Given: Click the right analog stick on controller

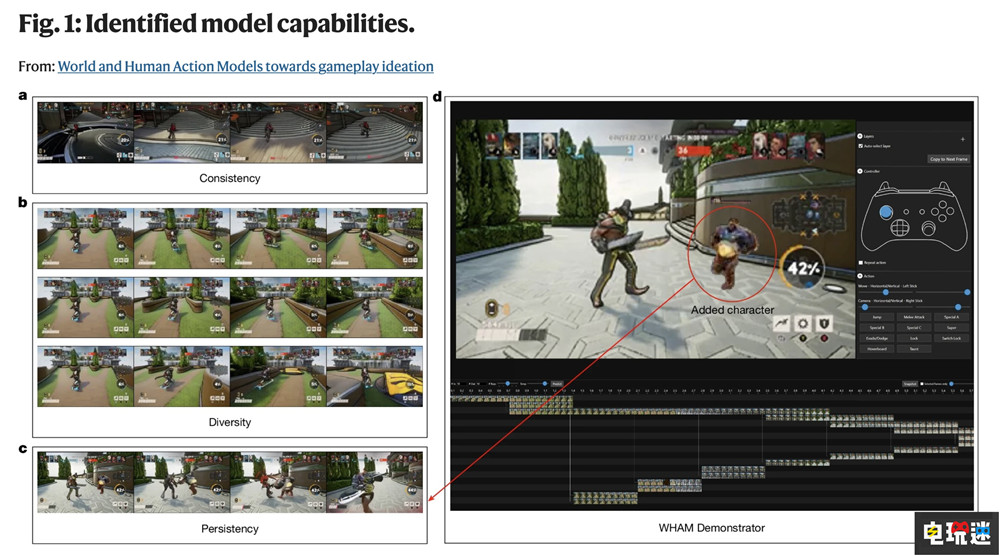Looking at the screenshot, I should [929, 228].
